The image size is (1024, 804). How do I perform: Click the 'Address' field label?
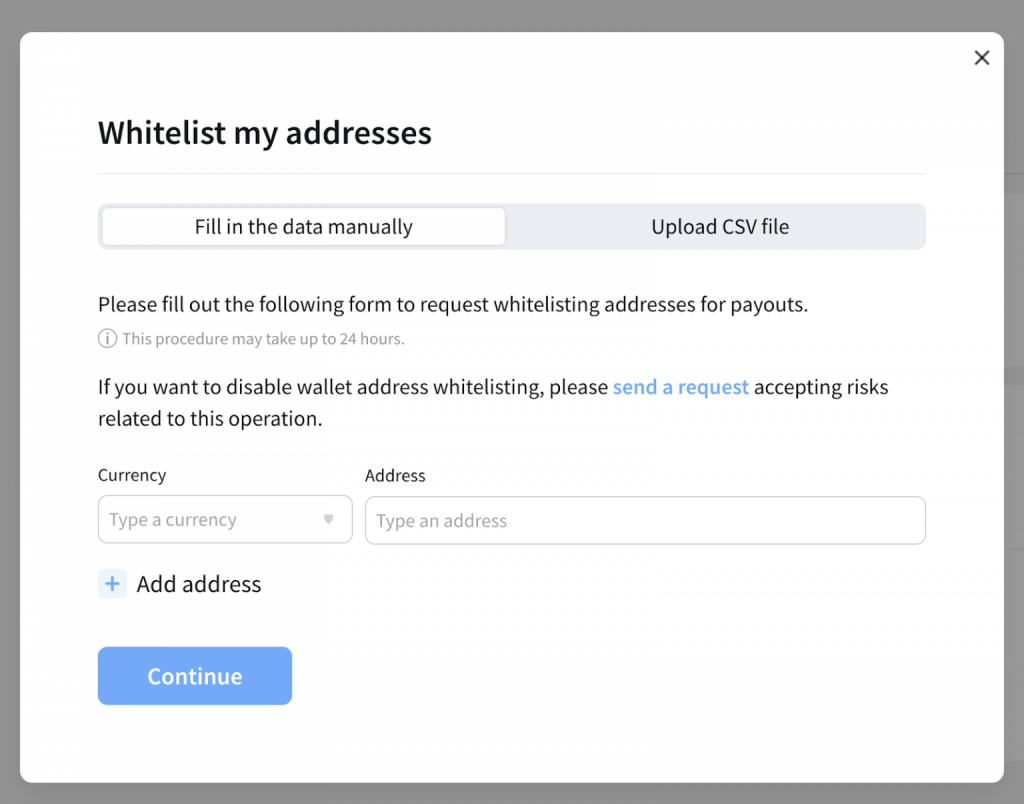pos(395,476)
